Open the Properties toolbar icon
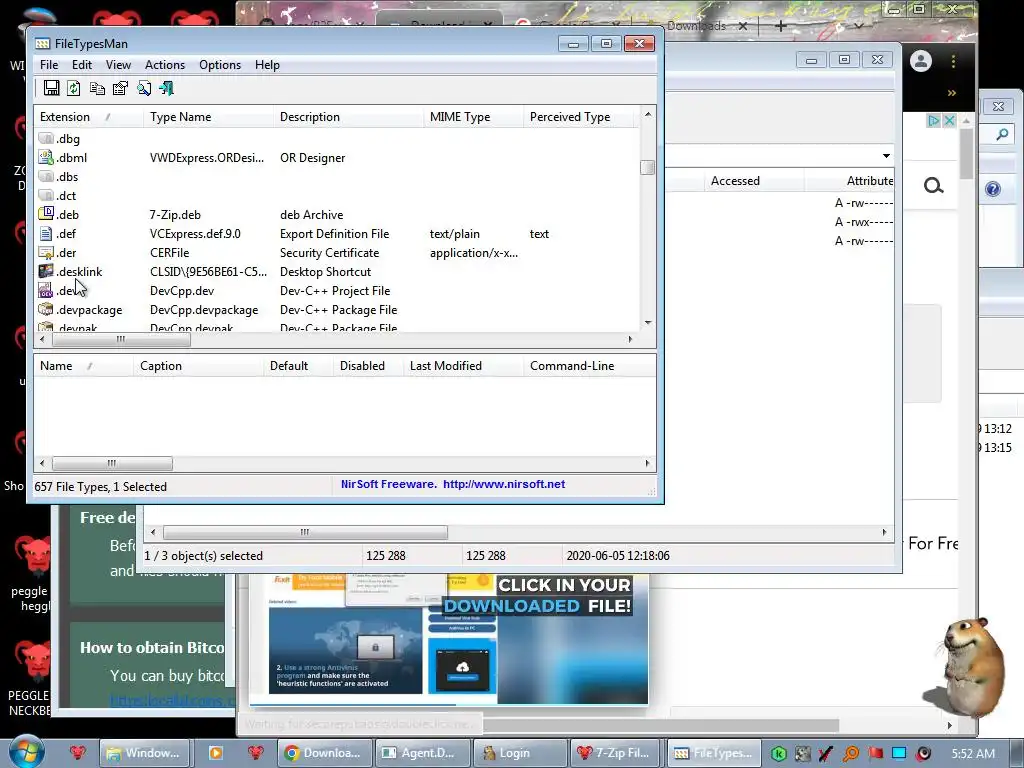 [x=120, y=88]
